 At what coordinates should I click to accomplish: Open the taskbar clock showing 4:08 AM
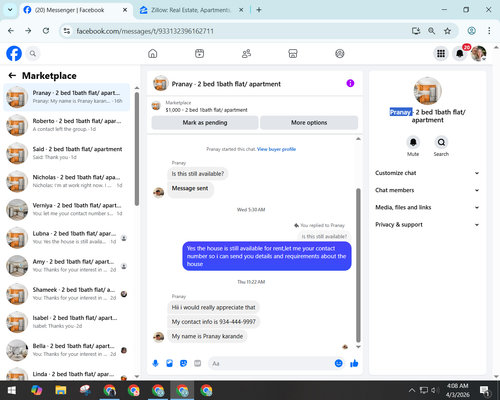coord(458,390)
